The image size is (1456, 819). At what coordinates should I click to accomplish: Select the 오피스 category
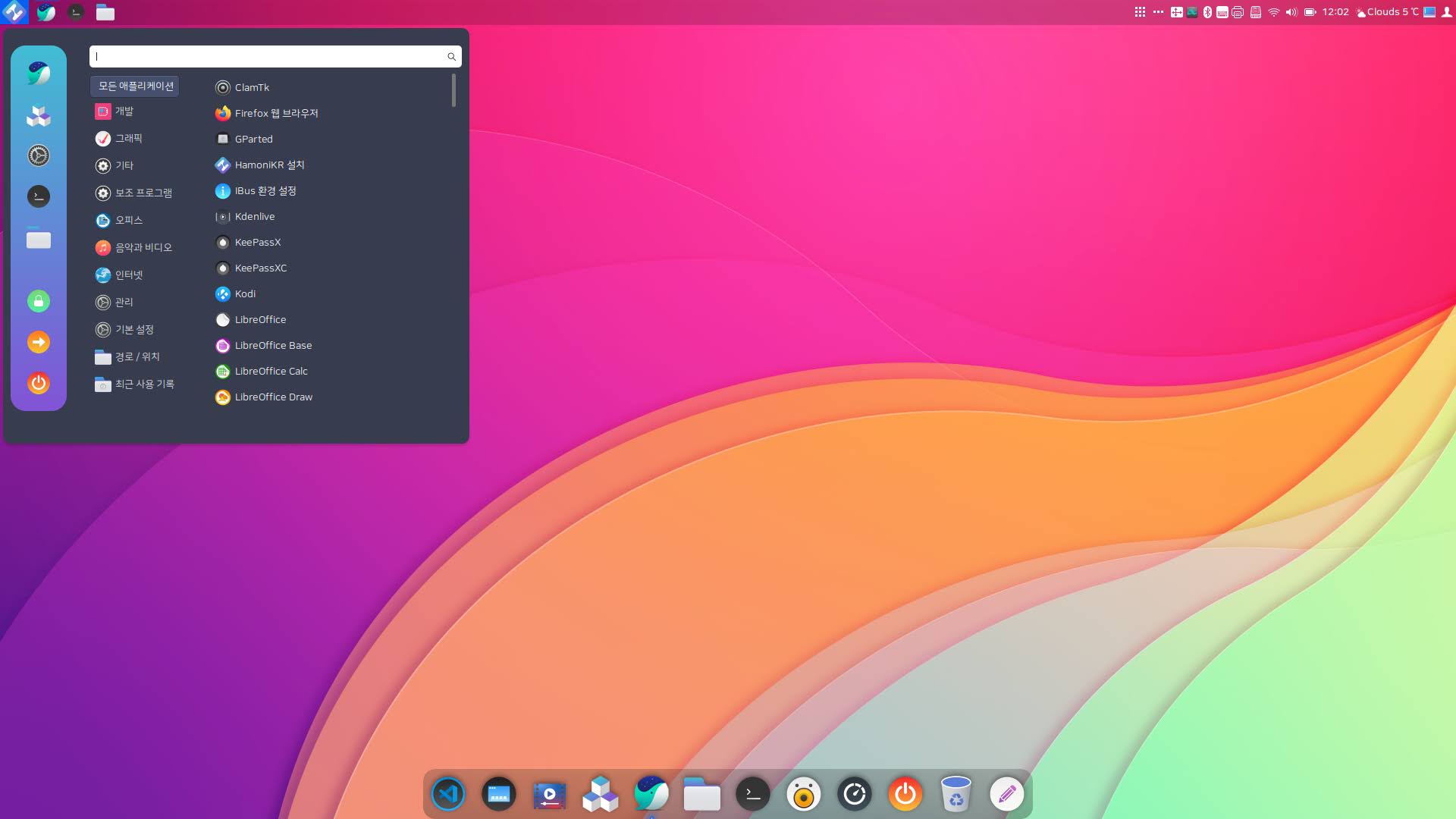[x=128, y=221]
